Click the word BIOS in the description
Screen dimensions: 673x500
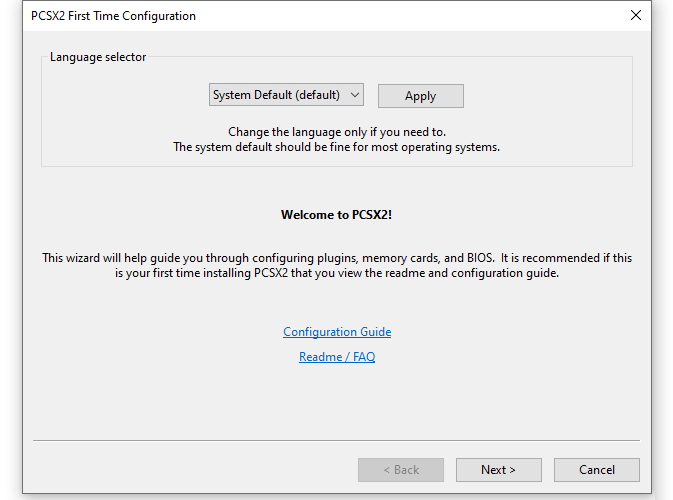pos(480,258)
